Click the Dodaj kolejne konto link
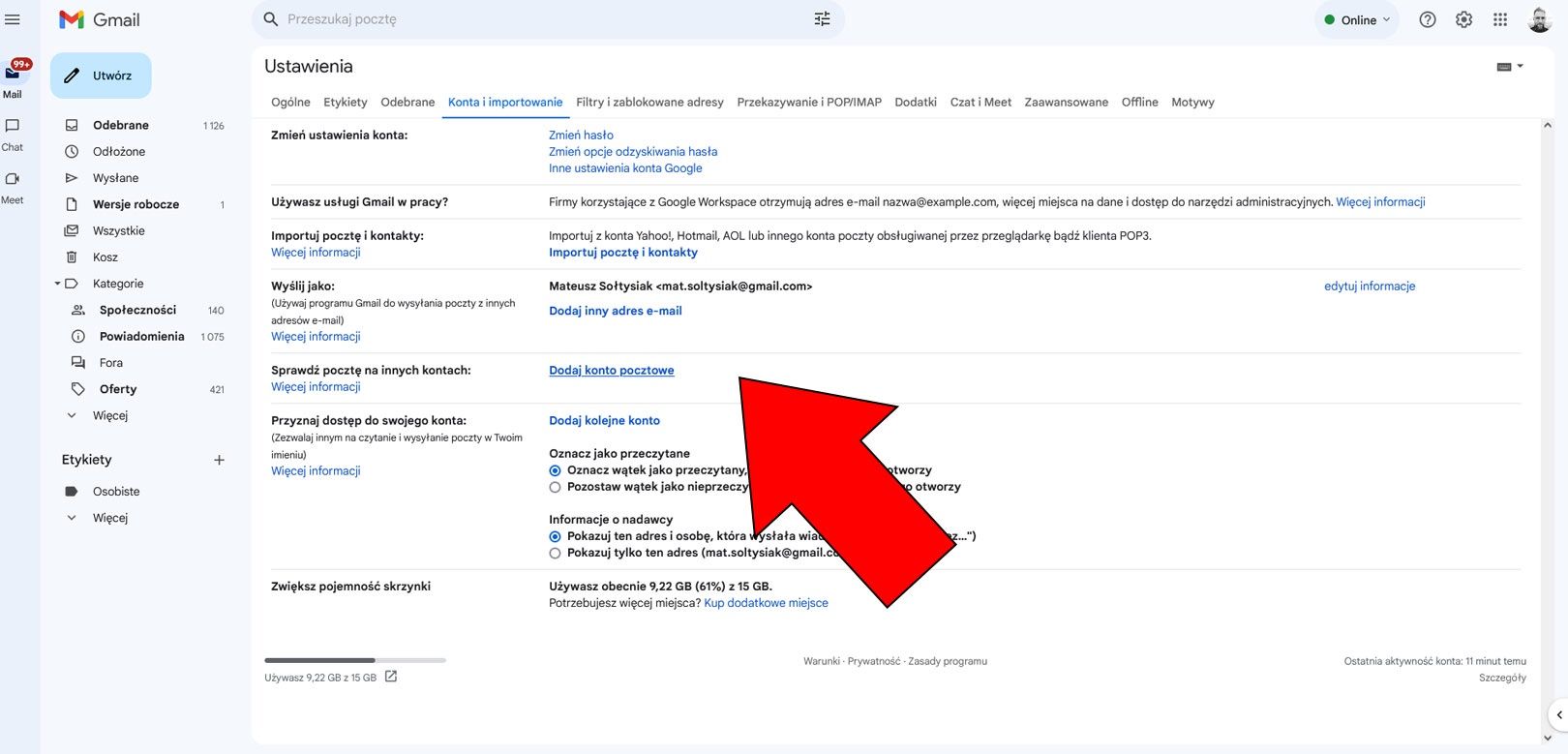The width and height of the screenshot is (1568, 754). (604, 420)
